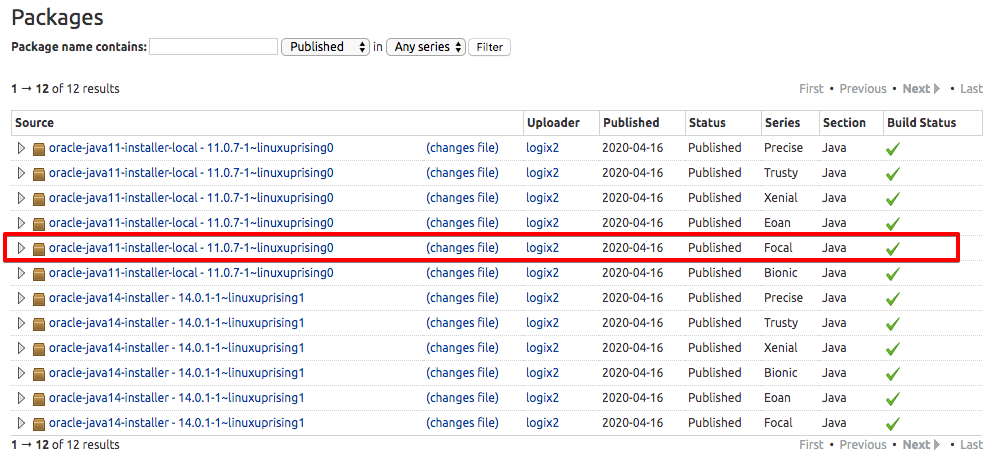Click the Last link in bottom pagination
996x469 pixels.
tap(971, 445)
